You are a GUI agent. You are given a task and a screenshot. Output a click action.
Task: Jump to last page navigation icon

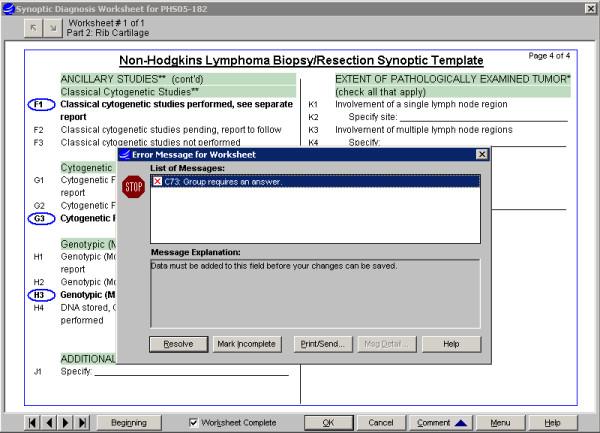pyautogui.click(x=82, y=422)
